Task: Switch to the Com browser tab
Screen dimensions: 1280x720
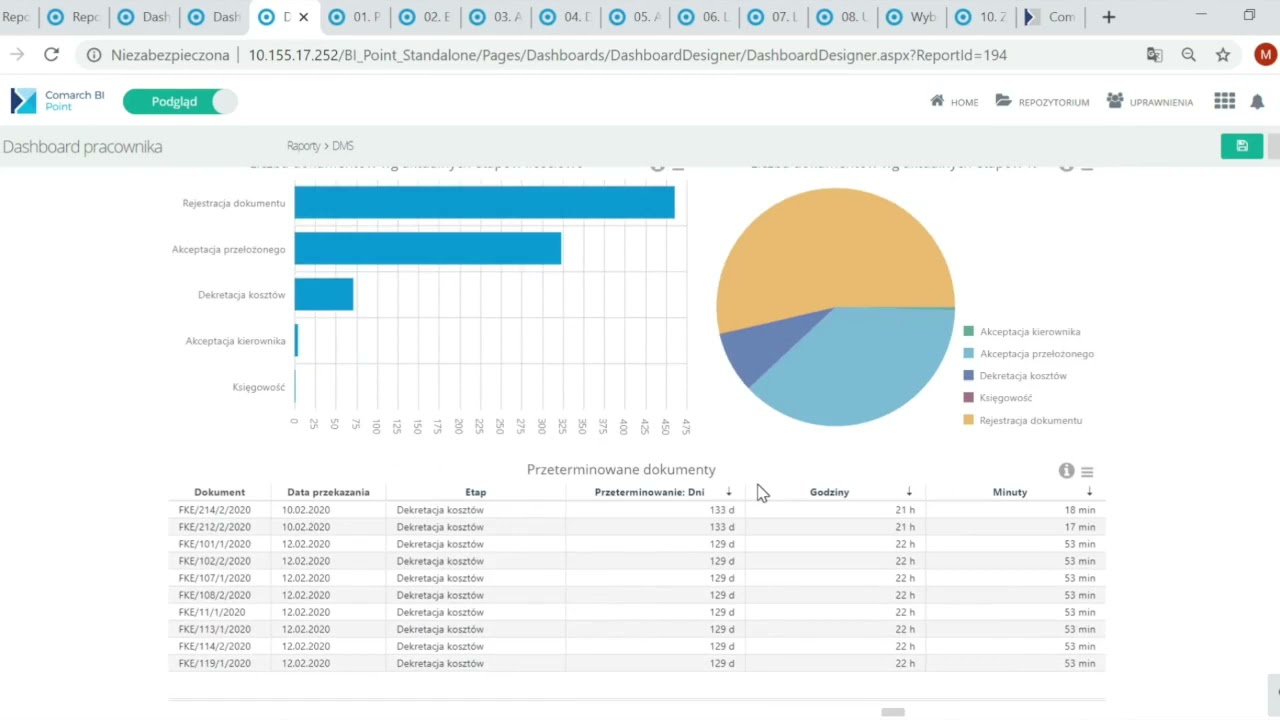Action: (1052, 17)
